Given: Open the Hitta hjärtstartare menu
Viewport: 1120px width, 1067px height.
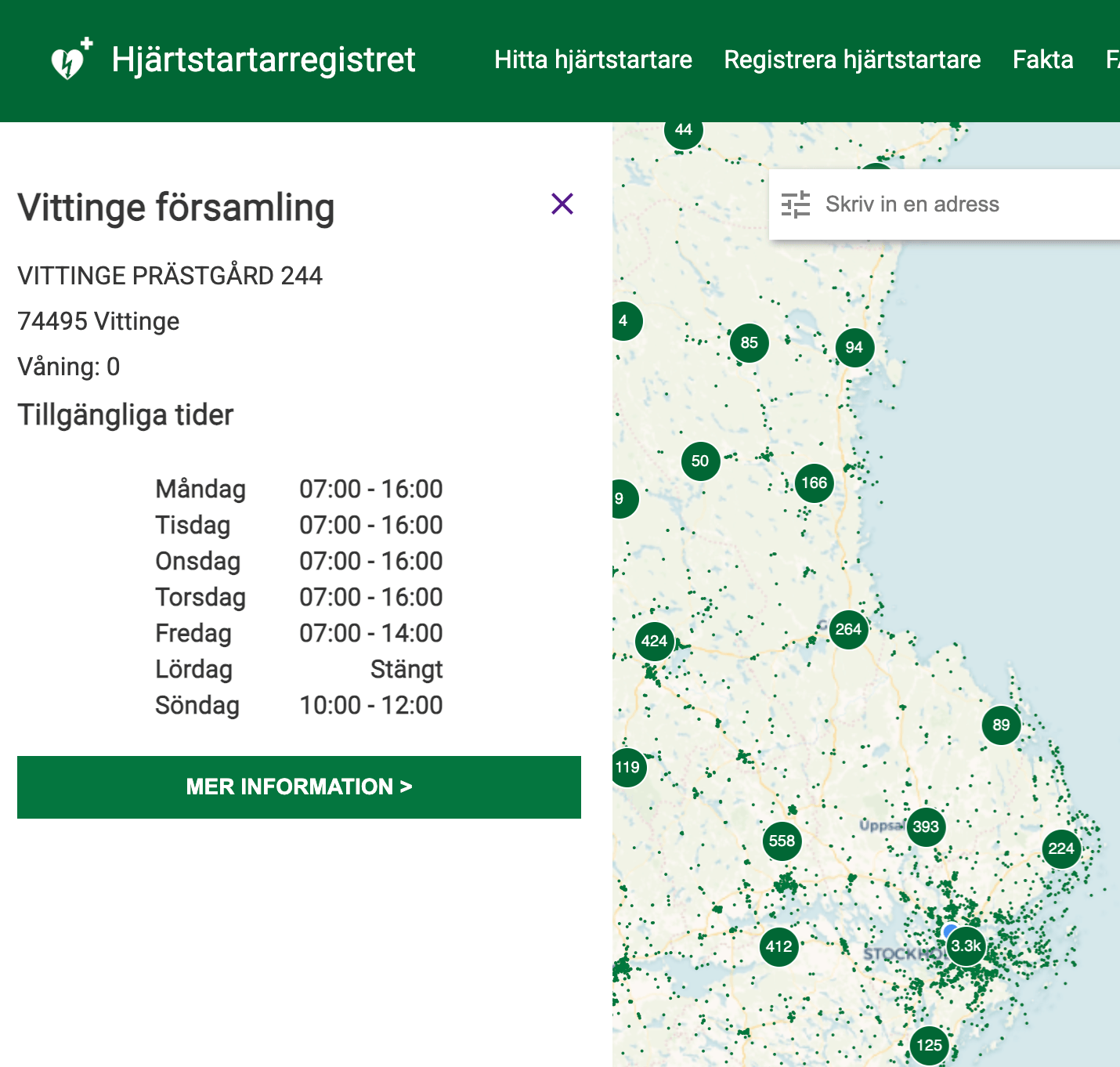Looking at the screenshot, I should (x=593, y=60).
